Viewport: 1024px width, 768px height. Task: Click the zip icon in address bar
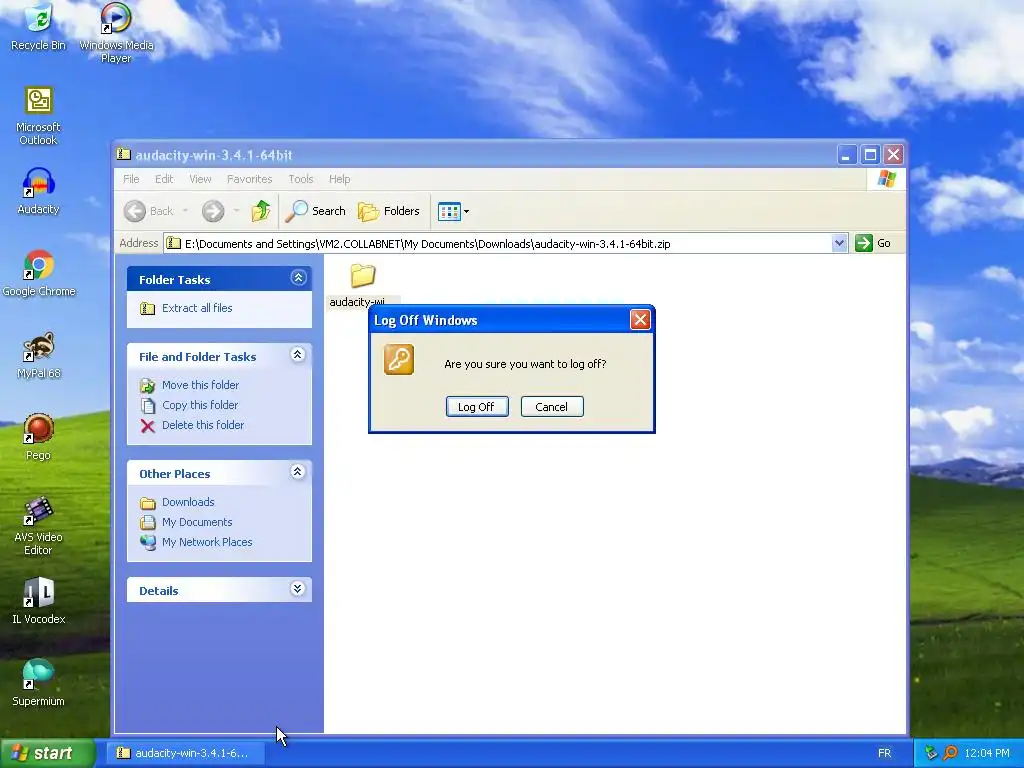click(173, 244)
